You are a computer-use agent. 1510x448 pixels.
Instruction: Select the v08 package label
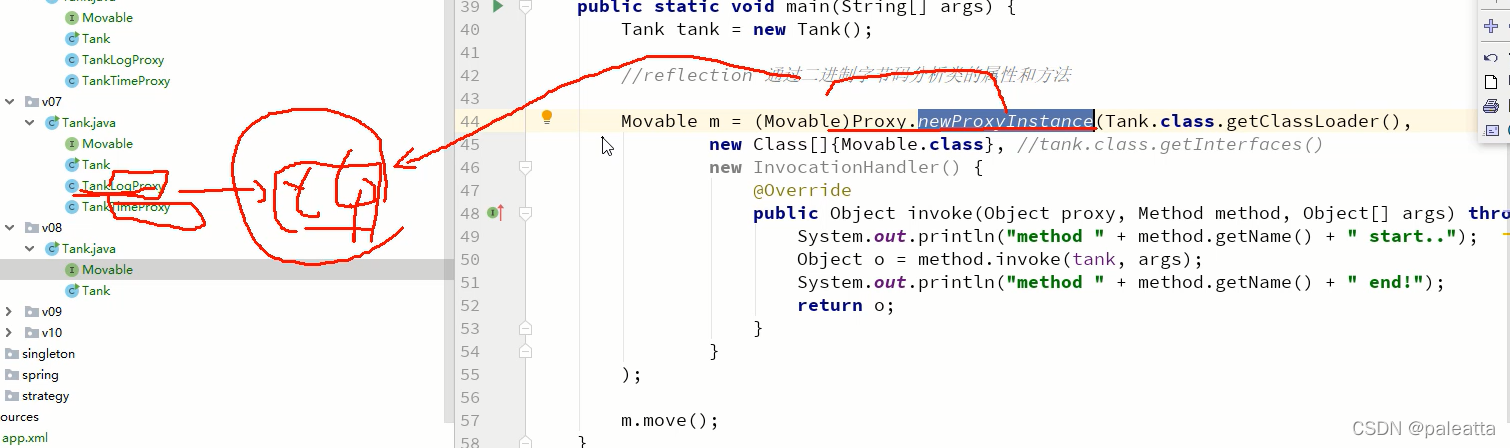[x=51, y=227]
